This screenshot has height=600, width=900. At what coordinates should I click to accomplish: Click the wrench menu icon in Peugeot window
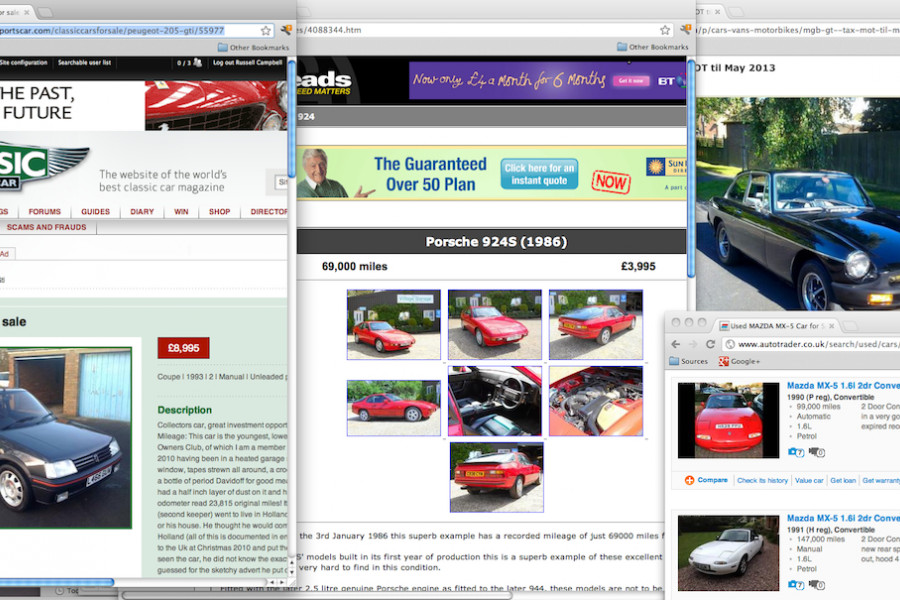coord(284,31)
